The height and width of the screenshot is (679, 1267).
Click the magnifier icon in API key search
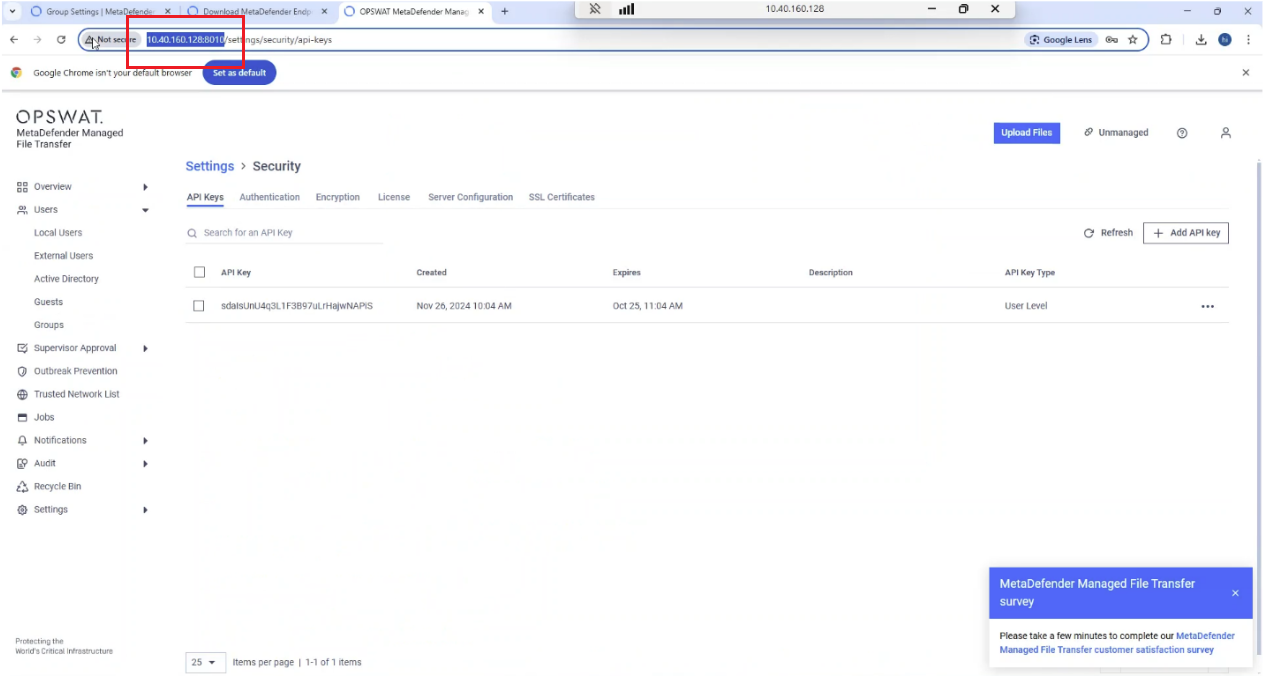(x=191, y=233)
